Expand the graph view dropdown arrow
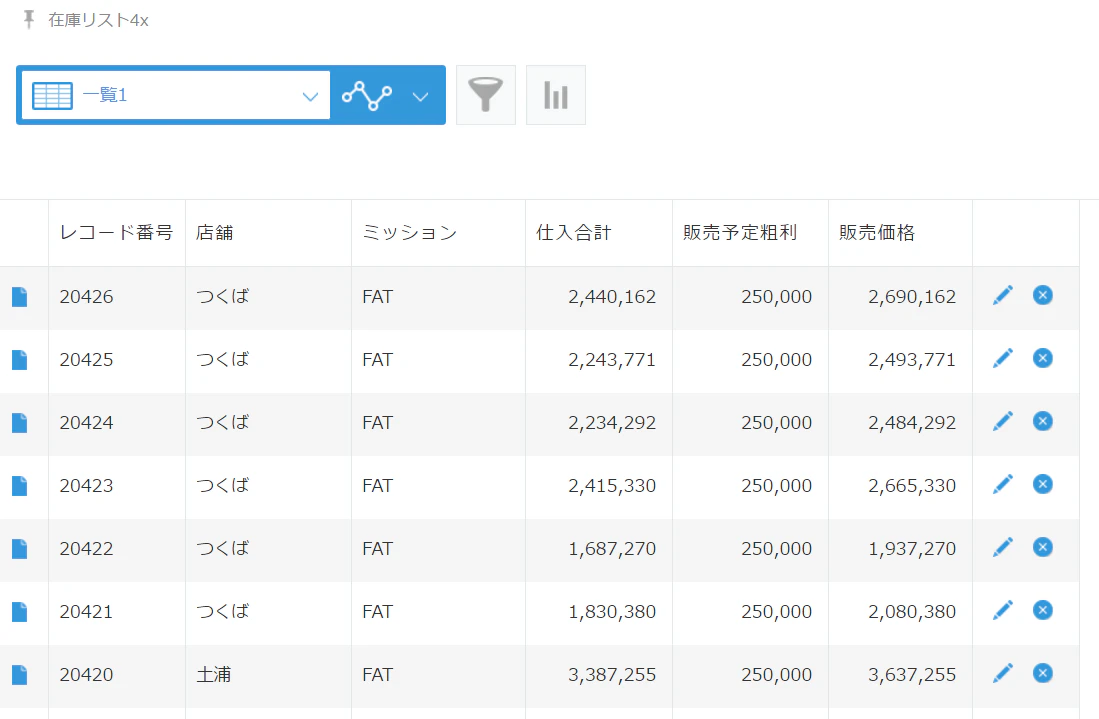 click(421, 97)
